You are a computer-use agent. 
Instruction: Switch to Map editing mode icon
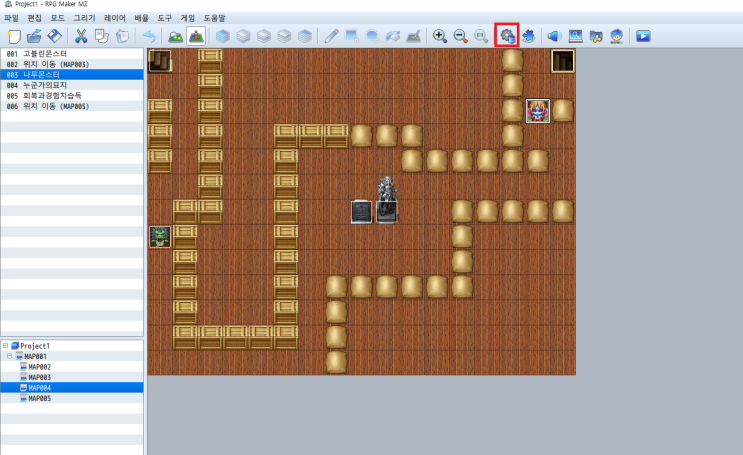click(x=175, y=36)
